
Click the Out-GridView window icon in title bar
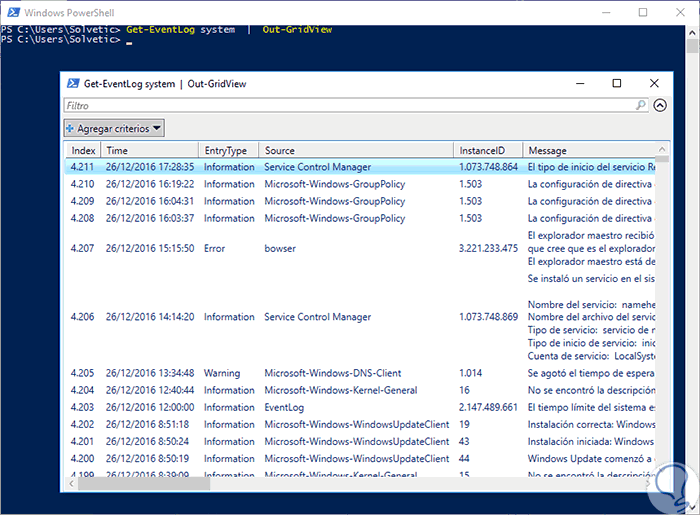[x=72, y=83]
